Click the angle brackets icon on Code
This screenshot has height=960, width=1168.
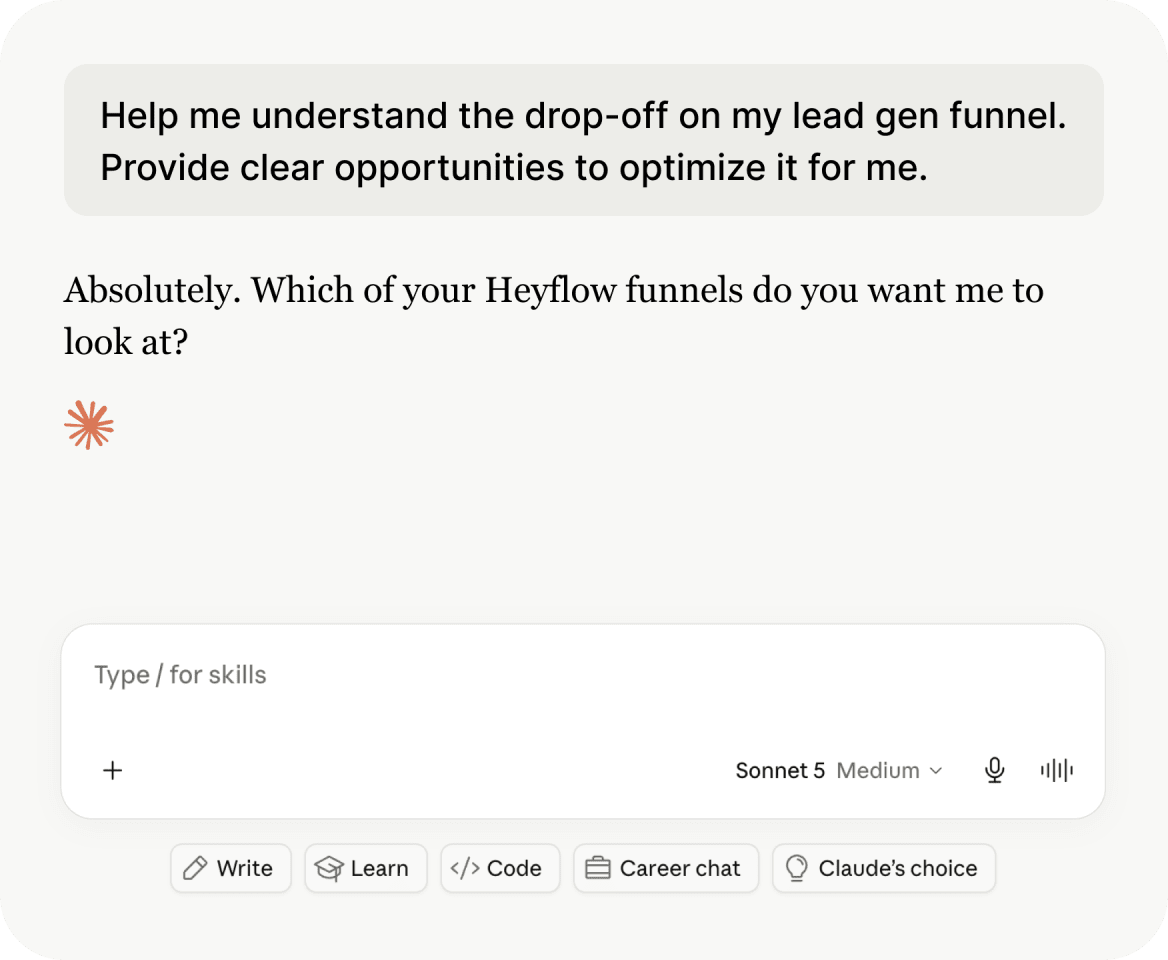tap(465, 868)
